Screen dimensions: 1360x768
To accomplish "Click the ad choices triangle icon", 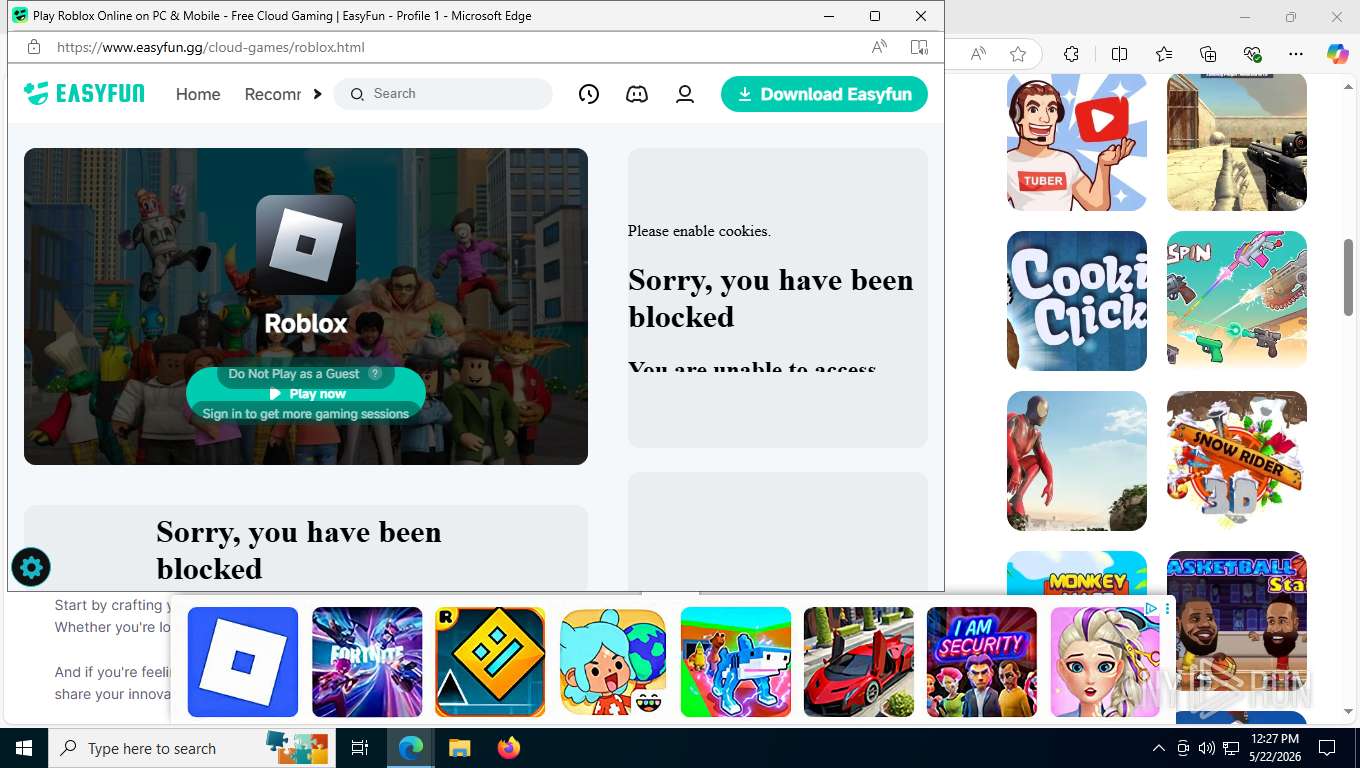I will coord(1151,608).
